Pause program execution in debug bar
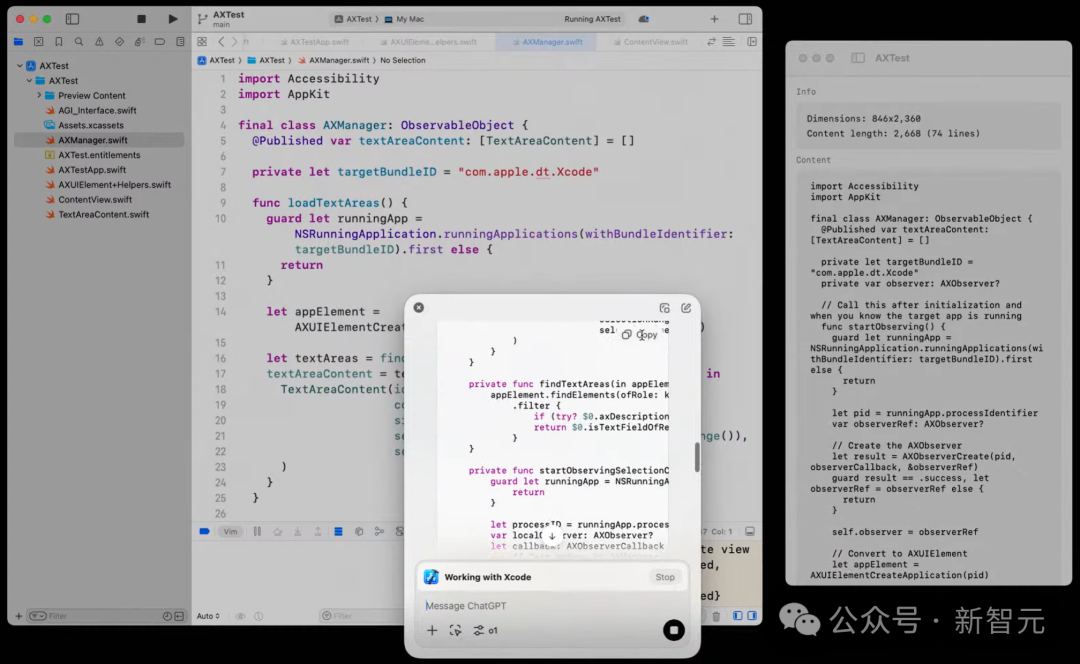The height and width of the screenshot is (664, 1080). 257,532
